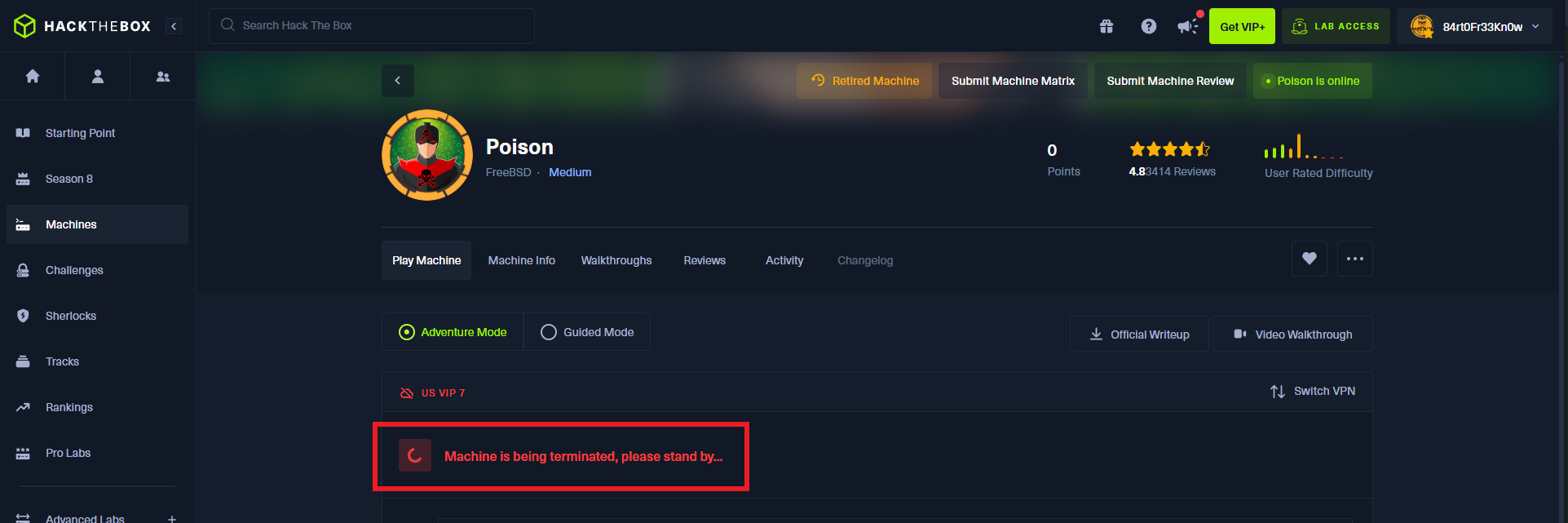Click the Pro Labs icon
This screenshot has height=523, width=1568.
click(23, 453)
